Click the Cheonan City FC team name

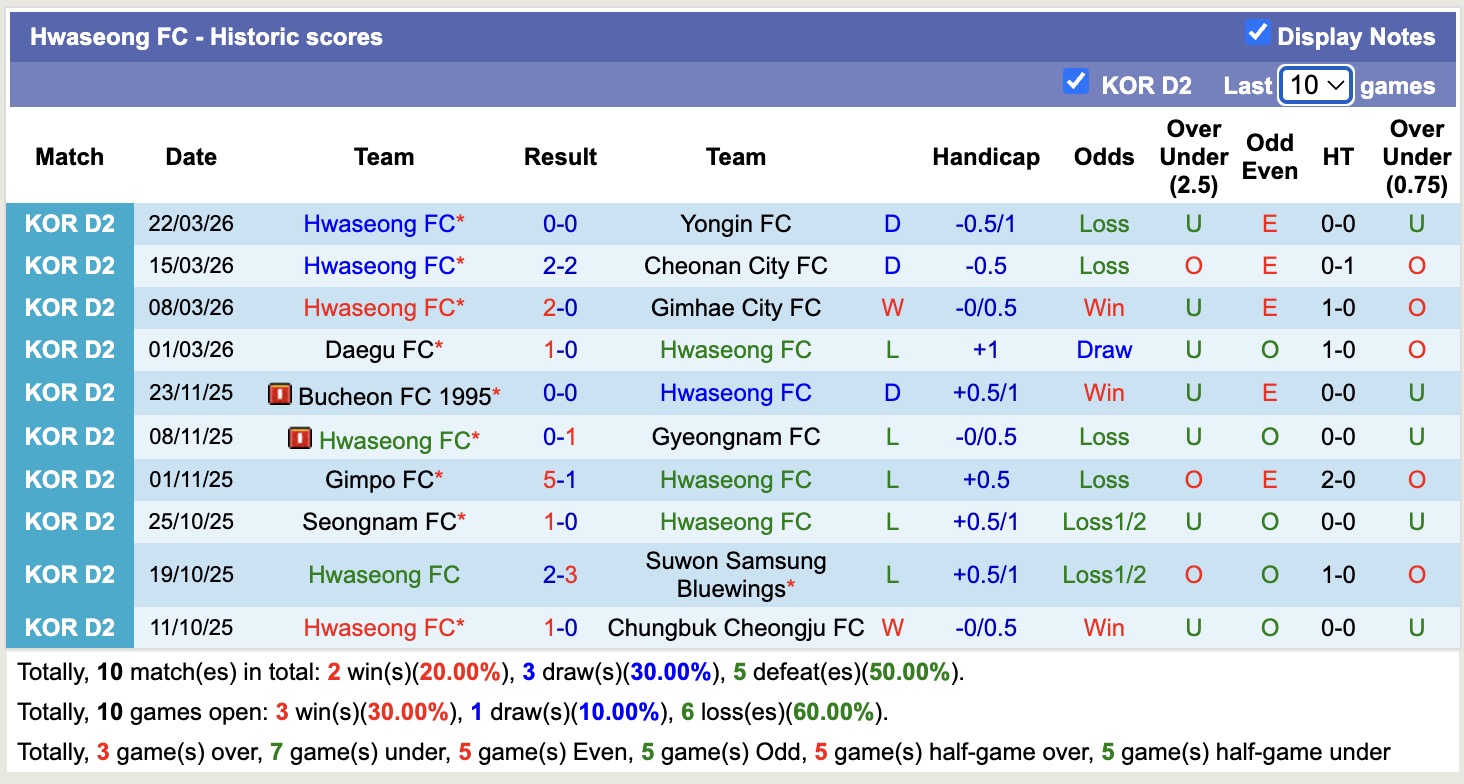coord(736,265)
